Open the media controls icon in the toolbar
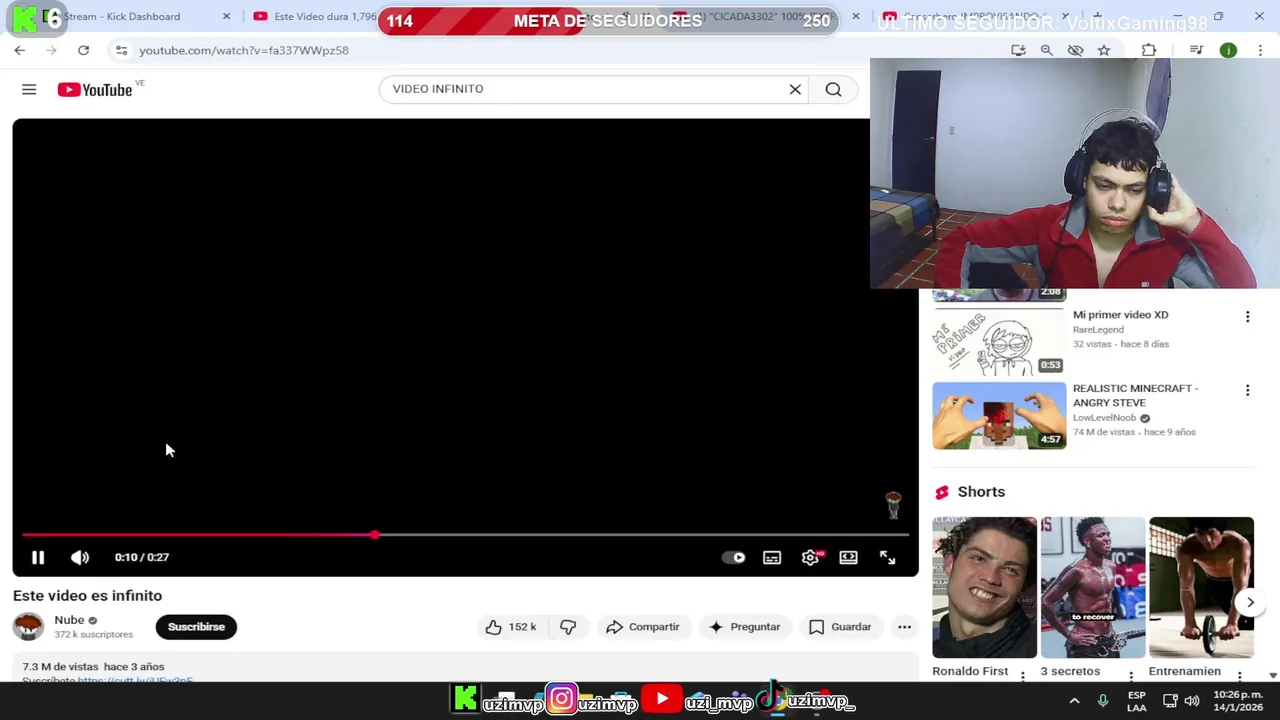The height and width of the screenshot is (720, 1280). coord(1196,50)
